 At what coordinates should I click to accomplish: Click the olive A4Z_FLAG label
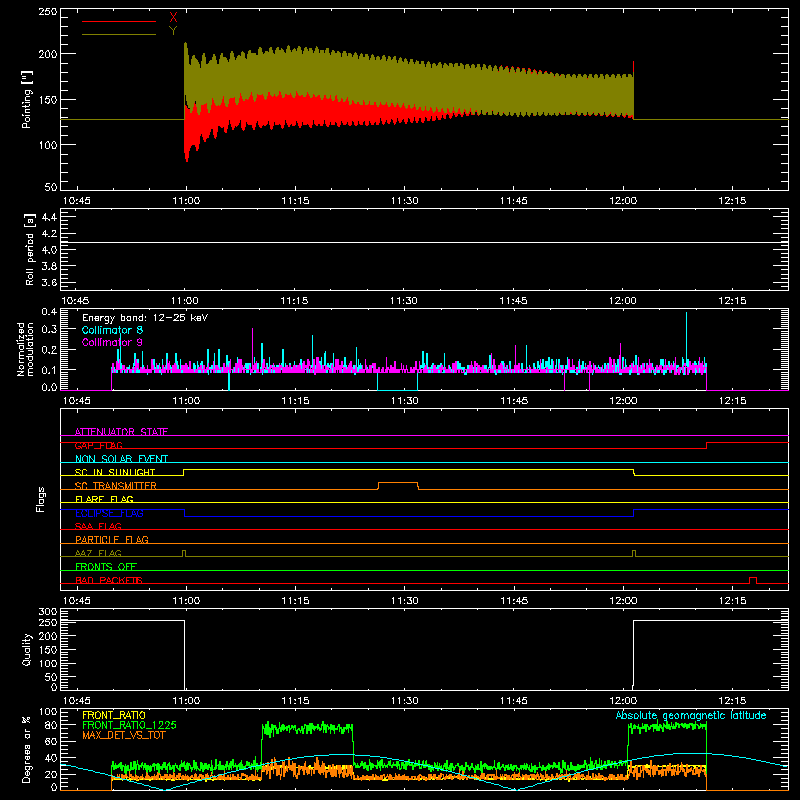point(98,553)
